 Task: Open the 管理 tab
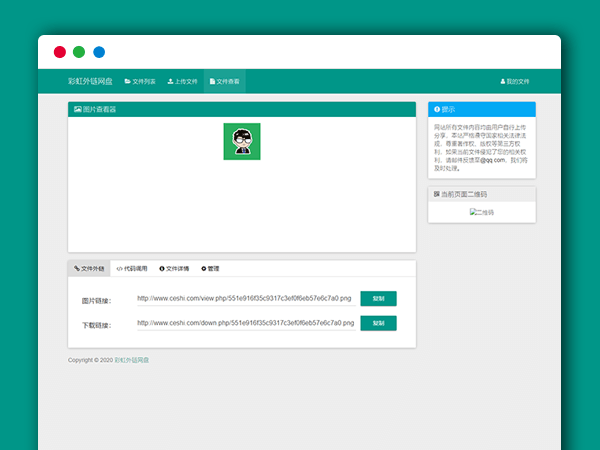point(210,269)
